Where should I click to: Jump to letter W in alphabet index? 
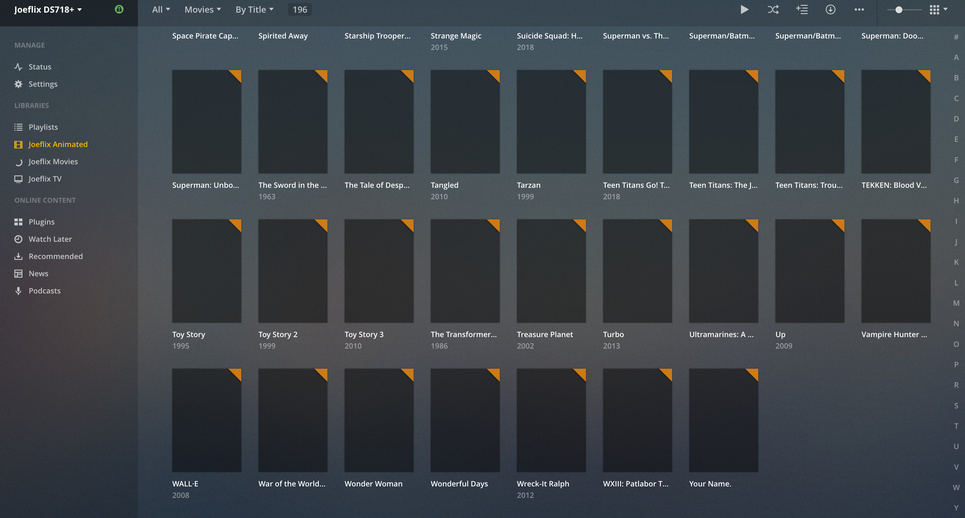point(956,487)
